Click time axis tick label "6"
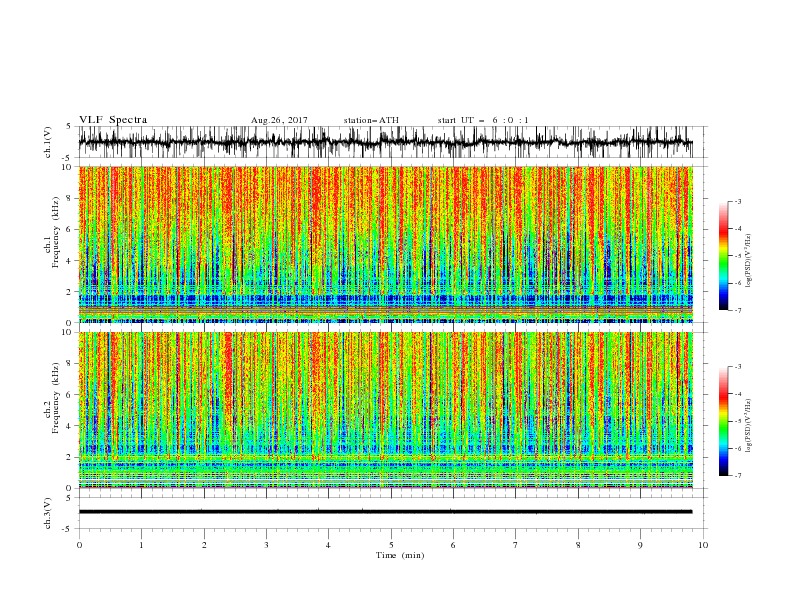 454,545
